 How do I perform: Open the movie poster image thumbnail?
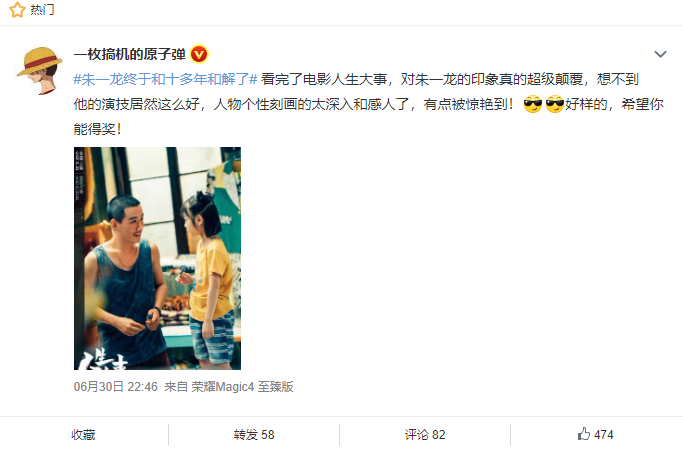(x=157, y=258)
